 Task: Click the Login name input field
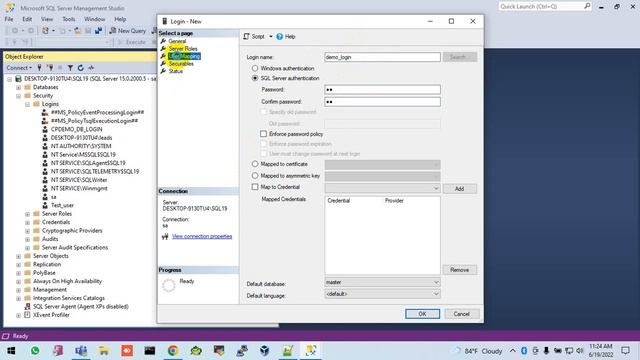382,57
